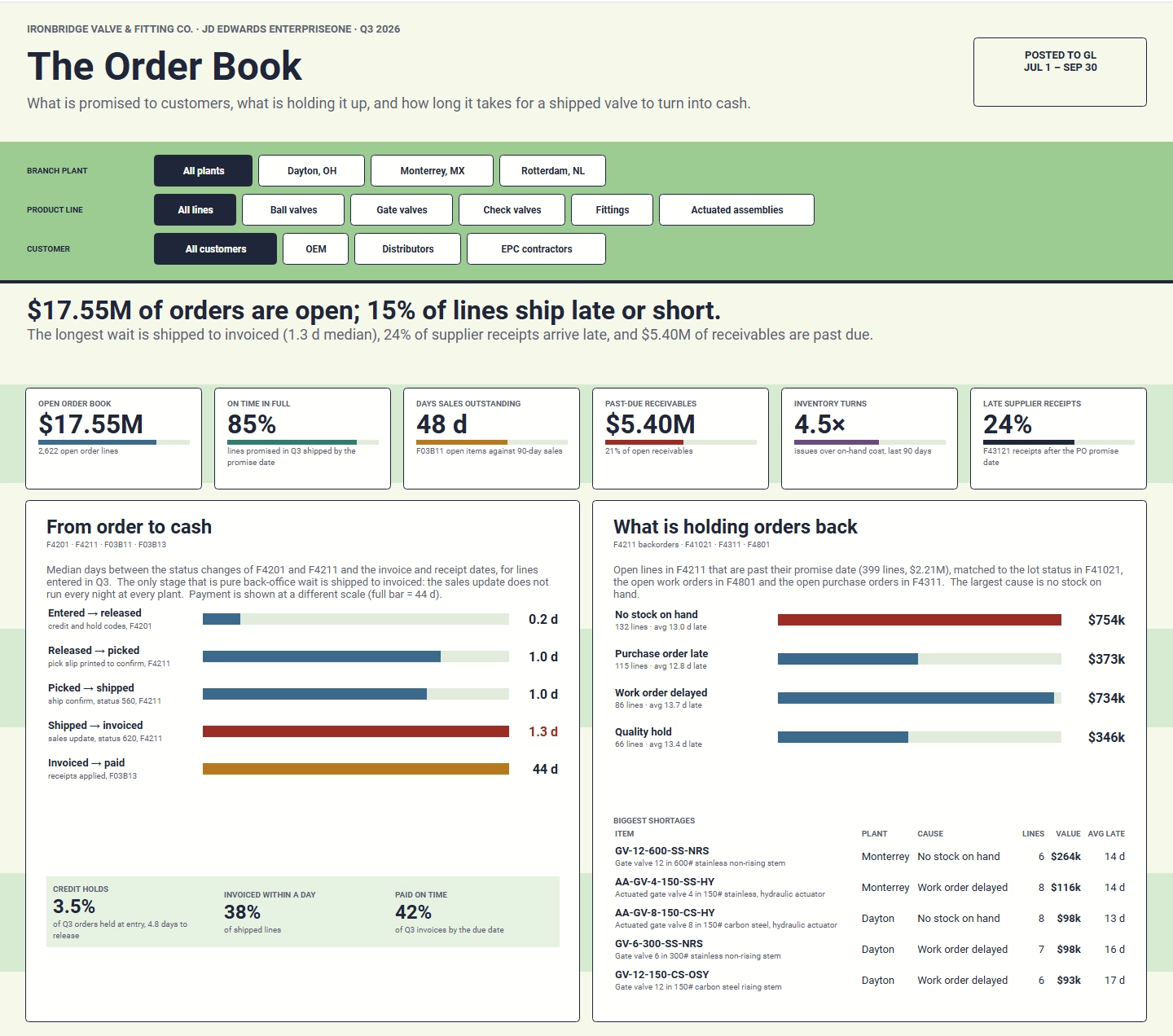
Task: Click the AVG LATE column header
Action: tap(1106, 834)
